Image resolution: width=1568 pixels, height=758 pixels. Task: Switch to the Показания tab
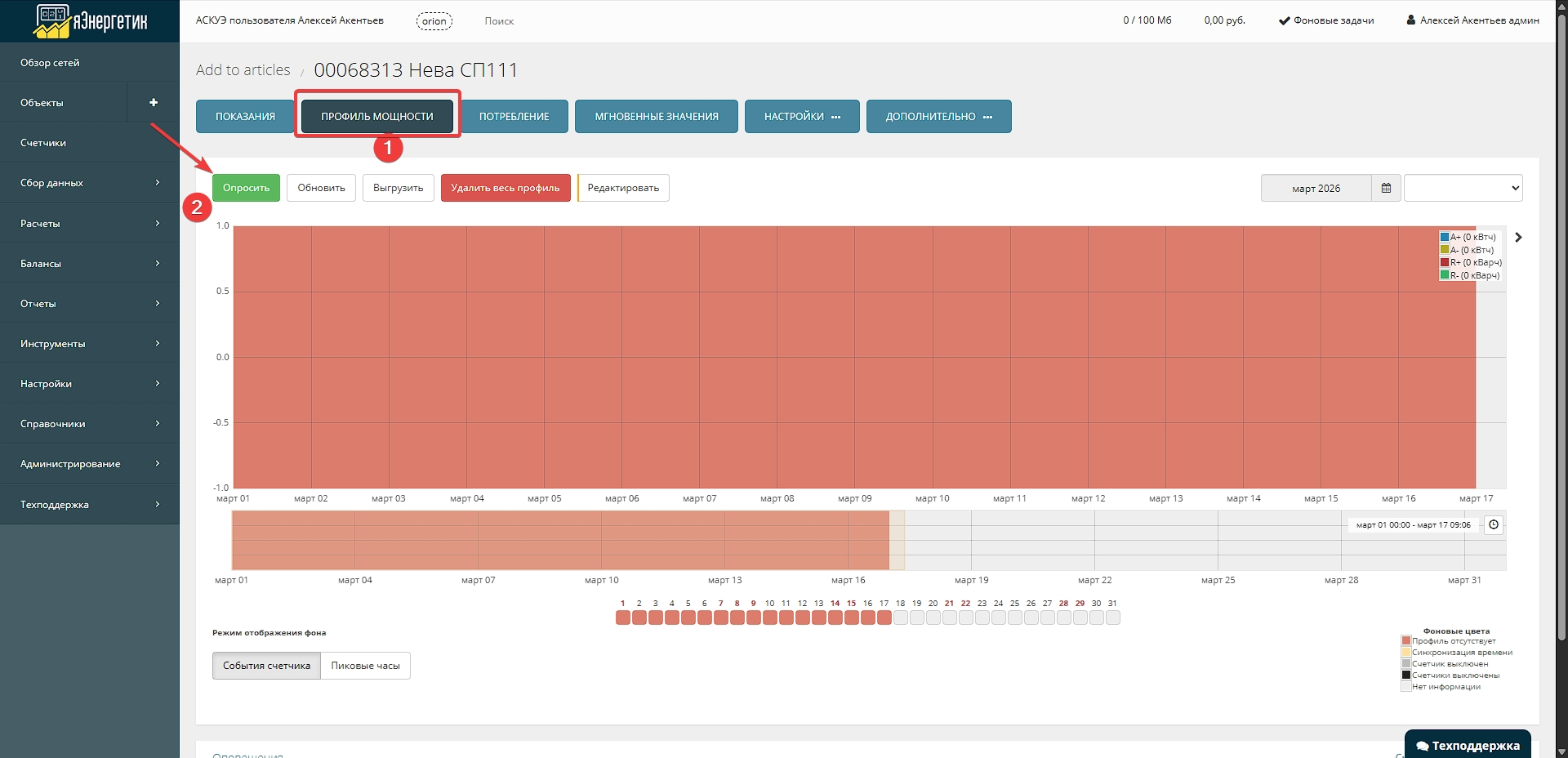point(245,117)
